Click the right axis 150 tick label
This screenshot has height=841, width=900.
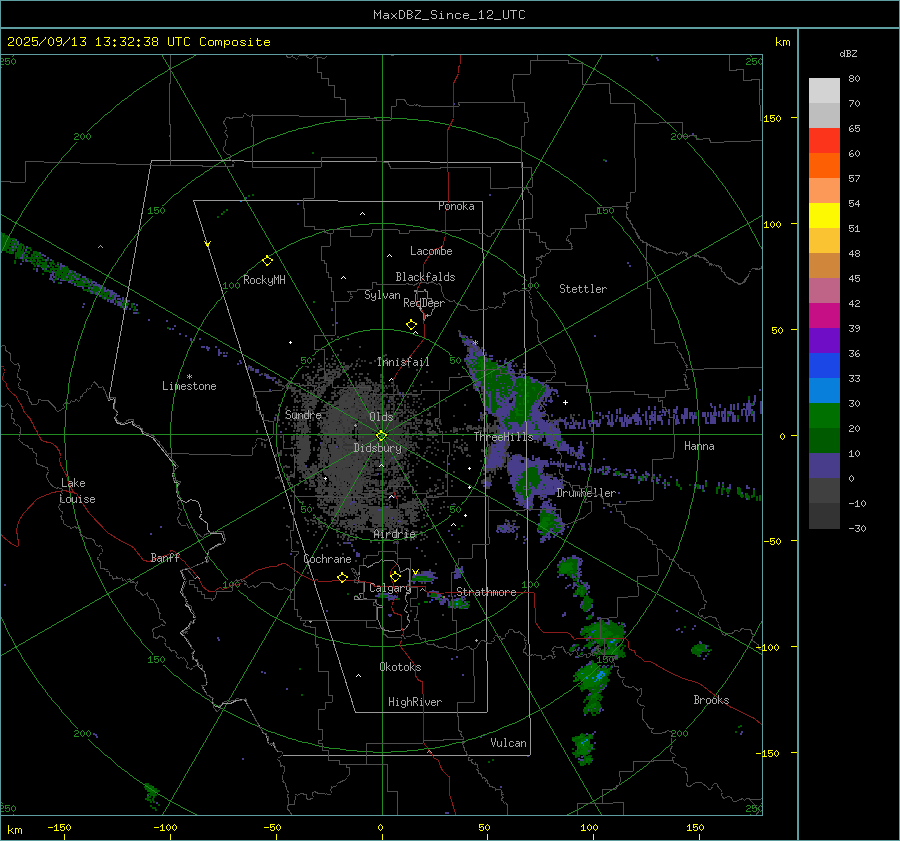(x=773, y=118)
